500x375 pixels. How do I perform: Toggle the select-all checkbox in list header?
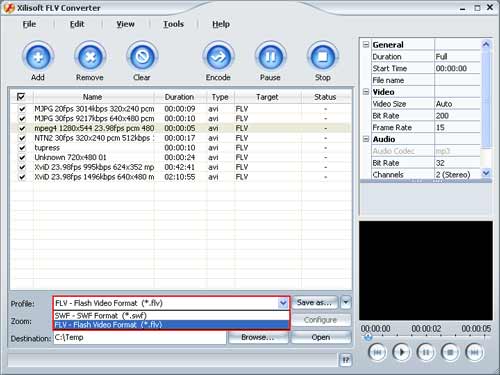tap(21, 97)
